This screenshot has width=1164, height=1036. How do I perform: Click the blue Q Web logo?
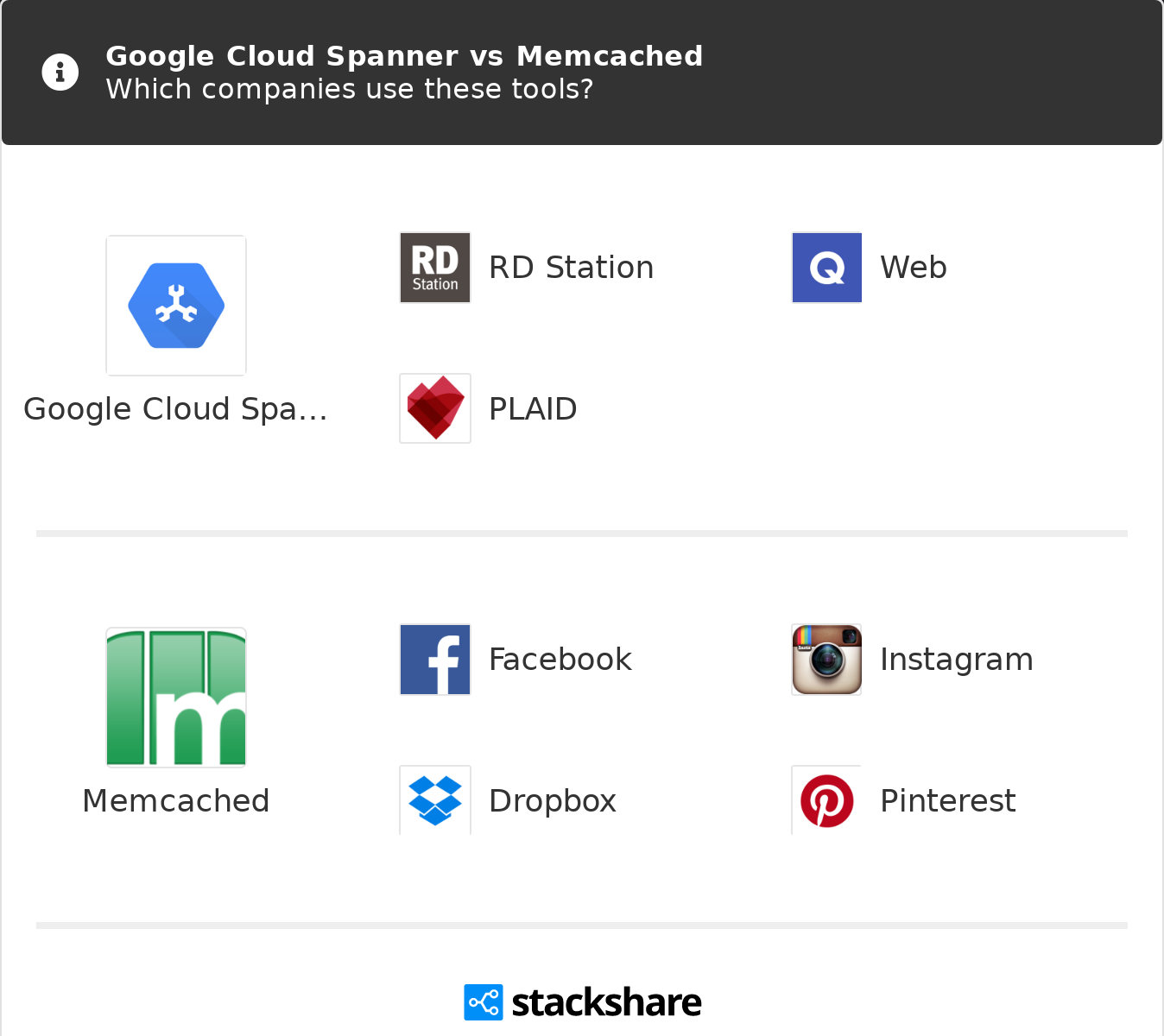(826, 268)
